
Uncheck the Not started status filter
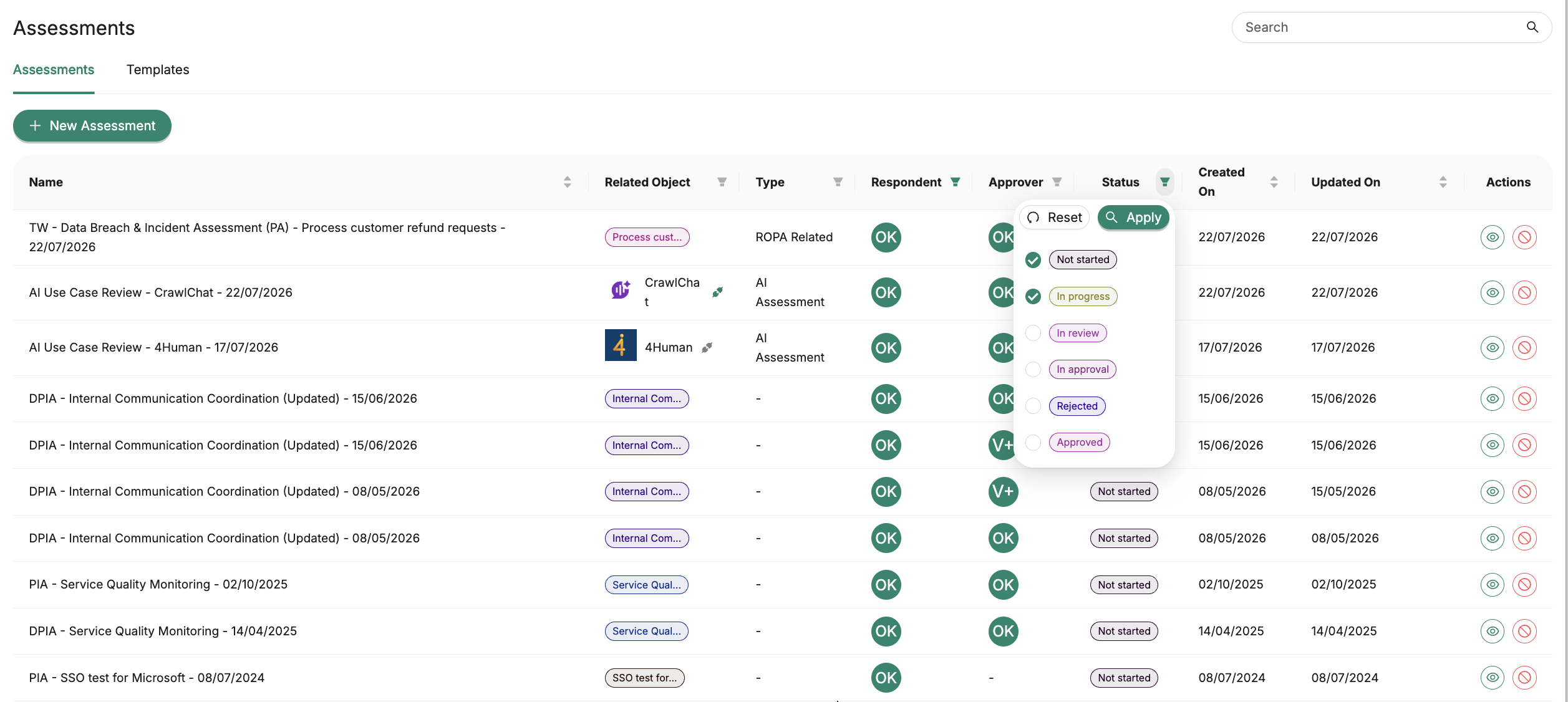1033,259
